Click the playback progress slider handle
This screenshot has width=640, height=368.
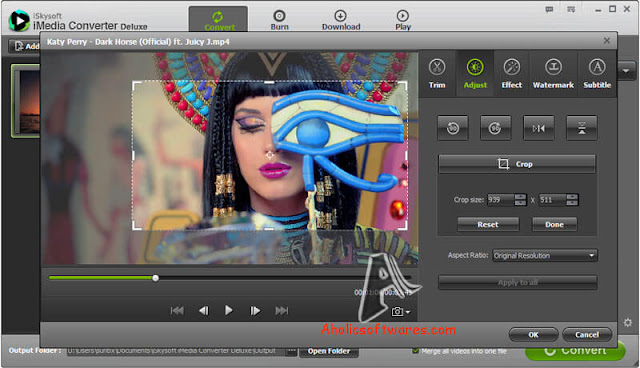tap(156, 278)
